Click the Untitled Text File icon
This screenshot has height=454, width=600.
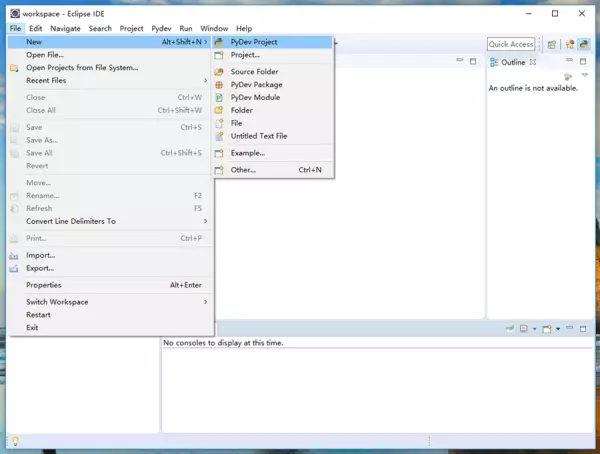tap(219, 136)
